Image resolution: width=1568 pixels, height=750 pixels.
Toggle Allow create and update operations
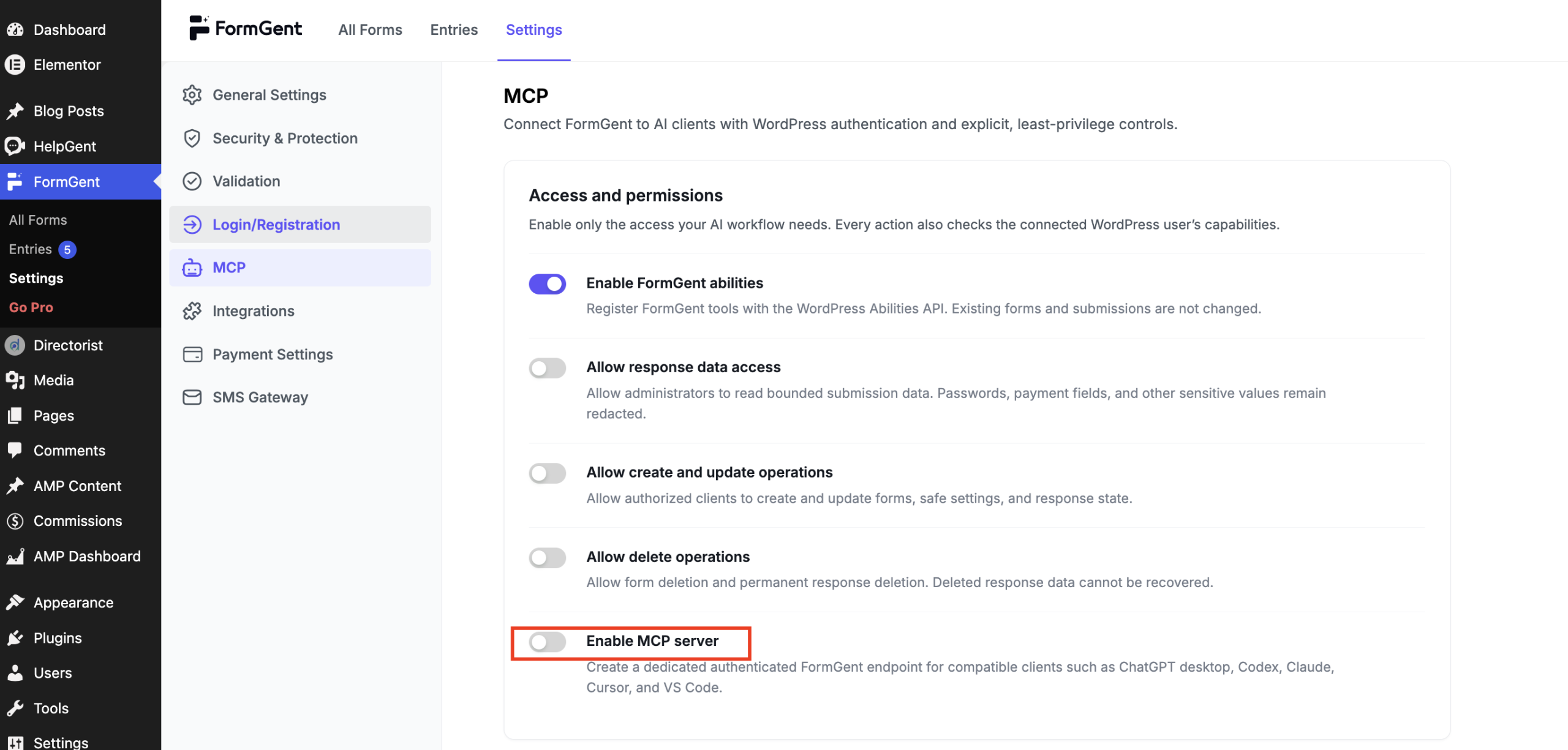548,473
